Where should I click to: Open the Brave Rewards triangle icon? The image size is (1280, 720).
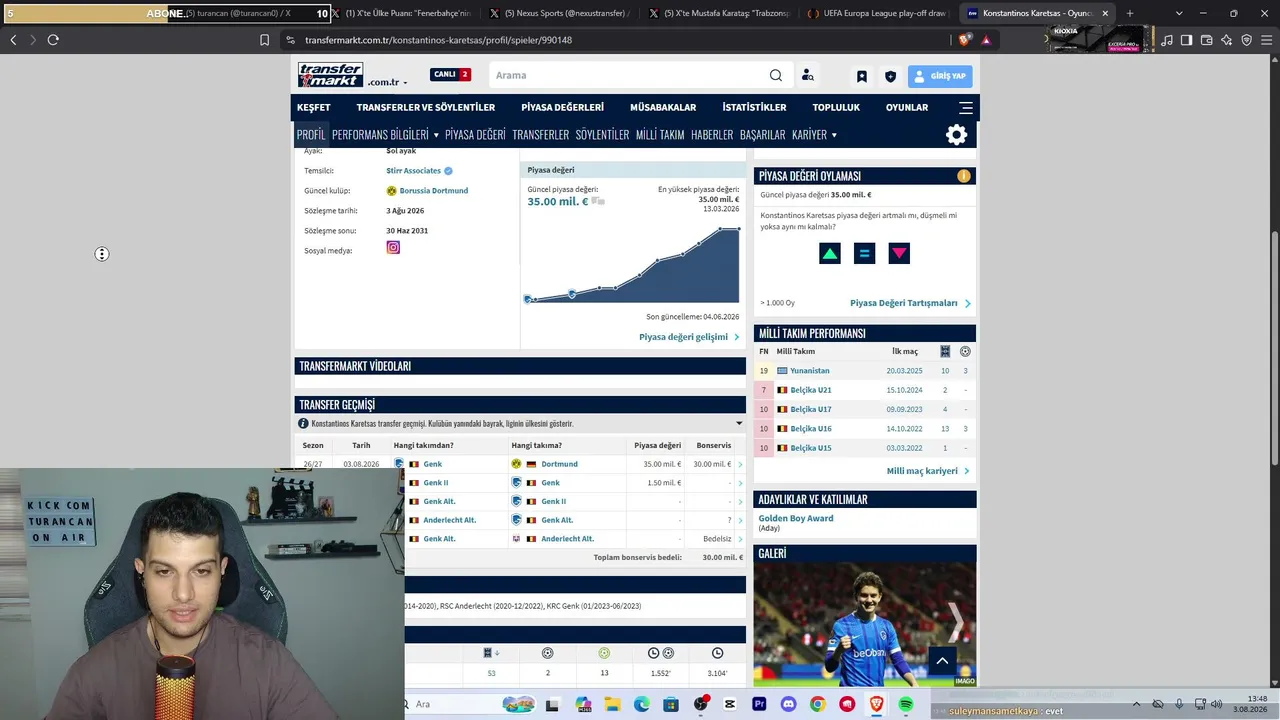click(x=986, y=40)
